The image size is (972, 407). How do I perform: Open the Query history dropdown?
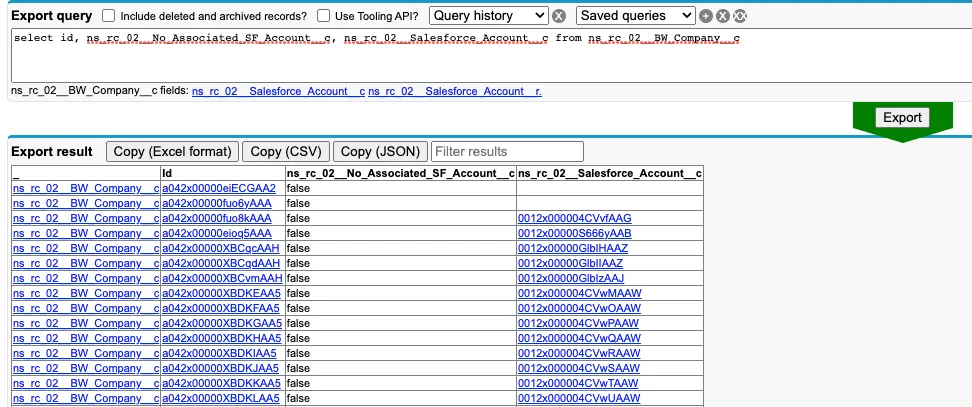point(488,15)
